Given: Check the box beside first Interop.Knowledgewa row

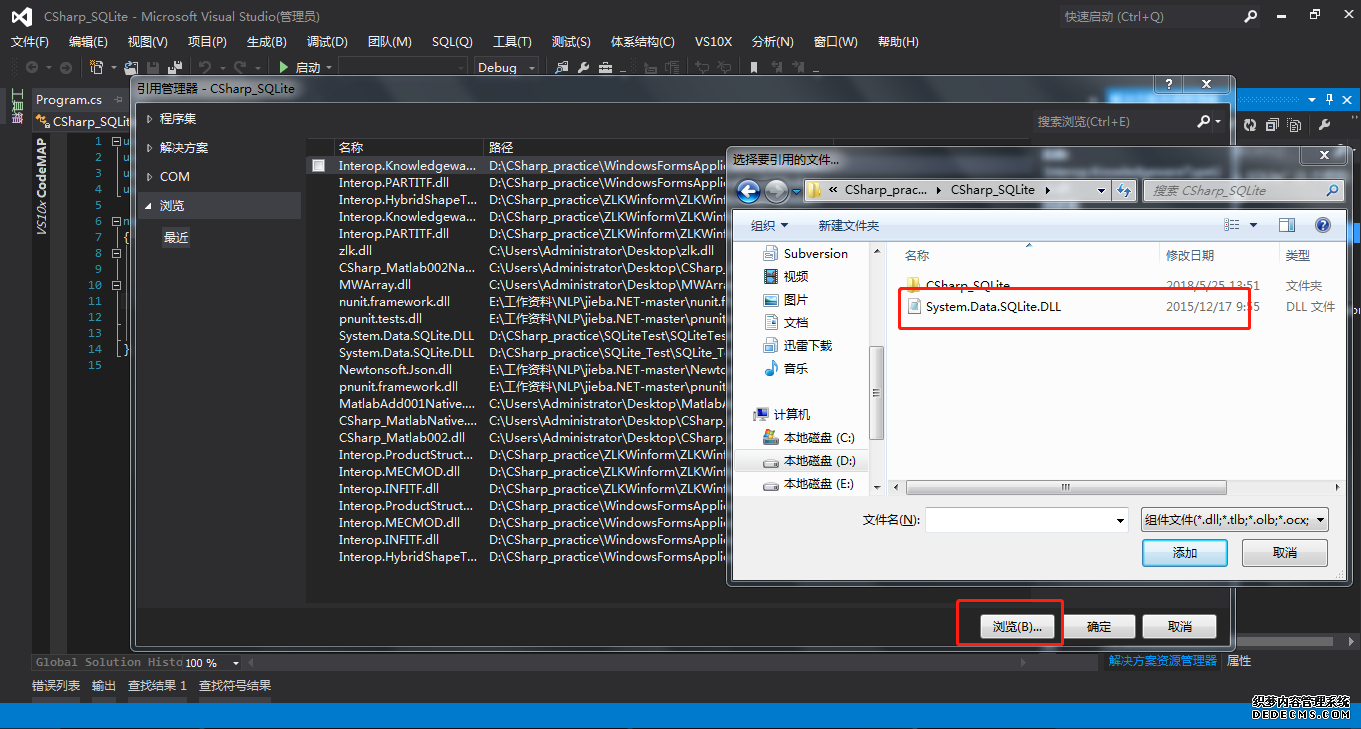Looking at the screenshot, I should 318,166.
